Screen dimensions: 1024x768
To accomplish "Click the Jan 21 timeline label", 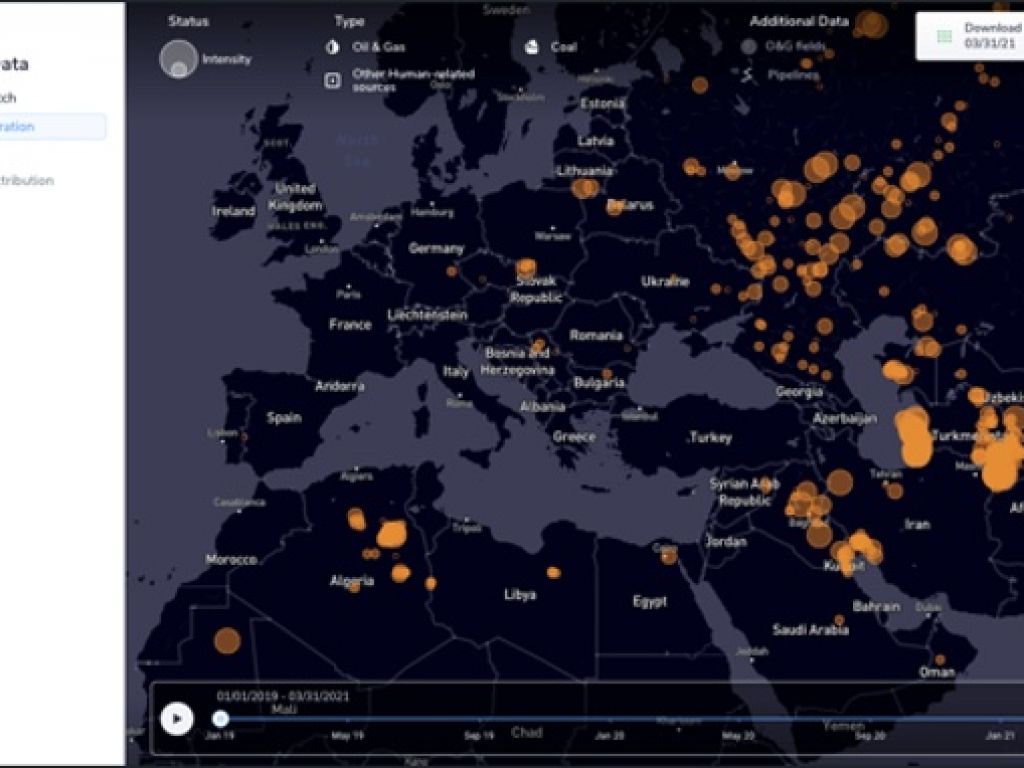I will pyautogui.click(x=1000, y=735).
